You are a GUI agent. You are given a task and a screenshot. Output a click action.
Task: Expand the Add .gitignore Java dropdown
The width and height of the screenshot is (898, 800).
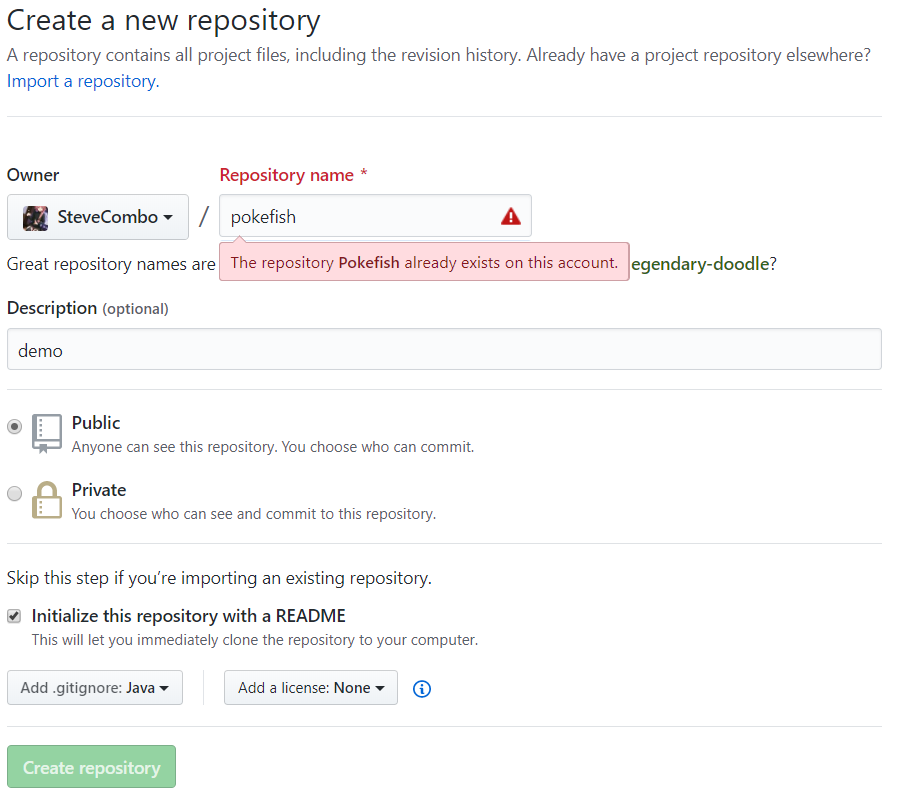click(x=95, y=688)
